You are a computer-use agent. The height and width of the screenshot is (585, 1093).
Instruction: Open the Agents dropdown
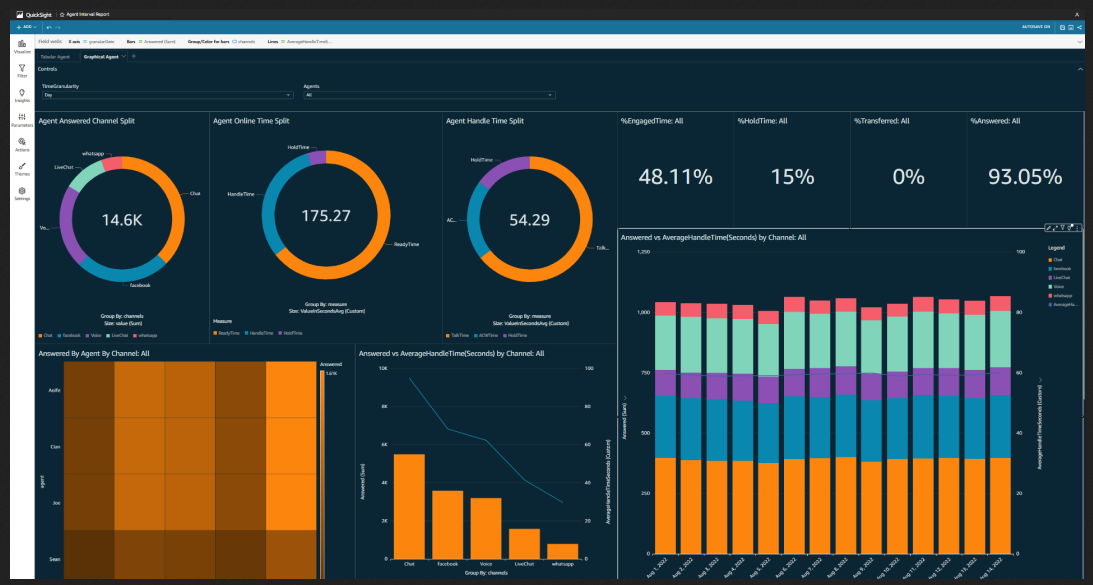tap(429, 95)
